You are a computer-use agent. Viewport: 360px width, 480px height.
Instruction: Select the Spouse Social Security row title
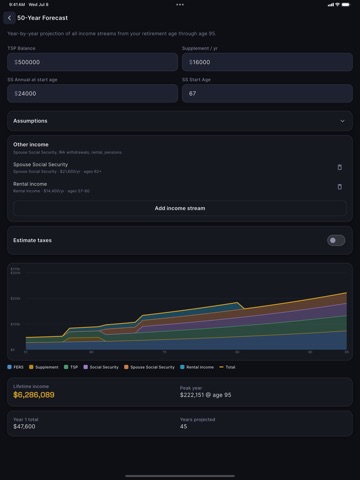point(40,164)
